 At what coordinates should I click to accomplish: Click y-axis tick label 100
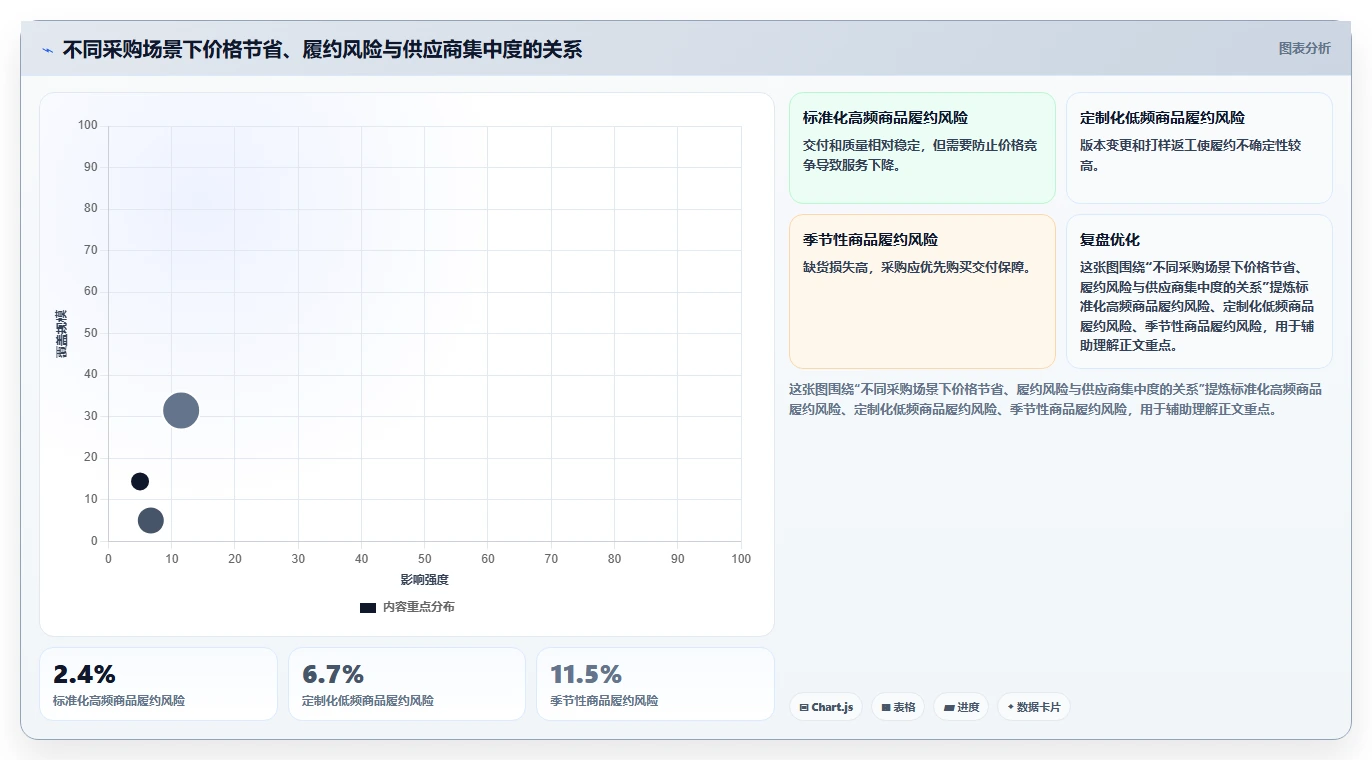[88, 125]
